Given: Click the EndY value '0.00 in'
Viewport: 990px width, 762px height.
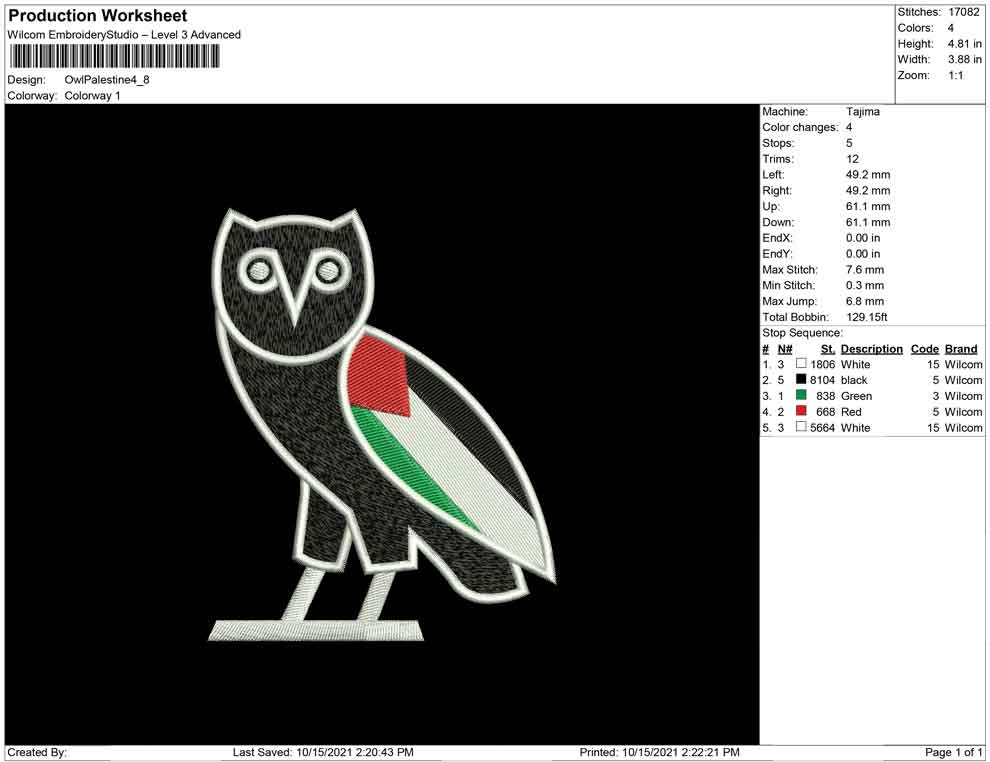Looking at the screenshot, I should click(x=863, y=254).
